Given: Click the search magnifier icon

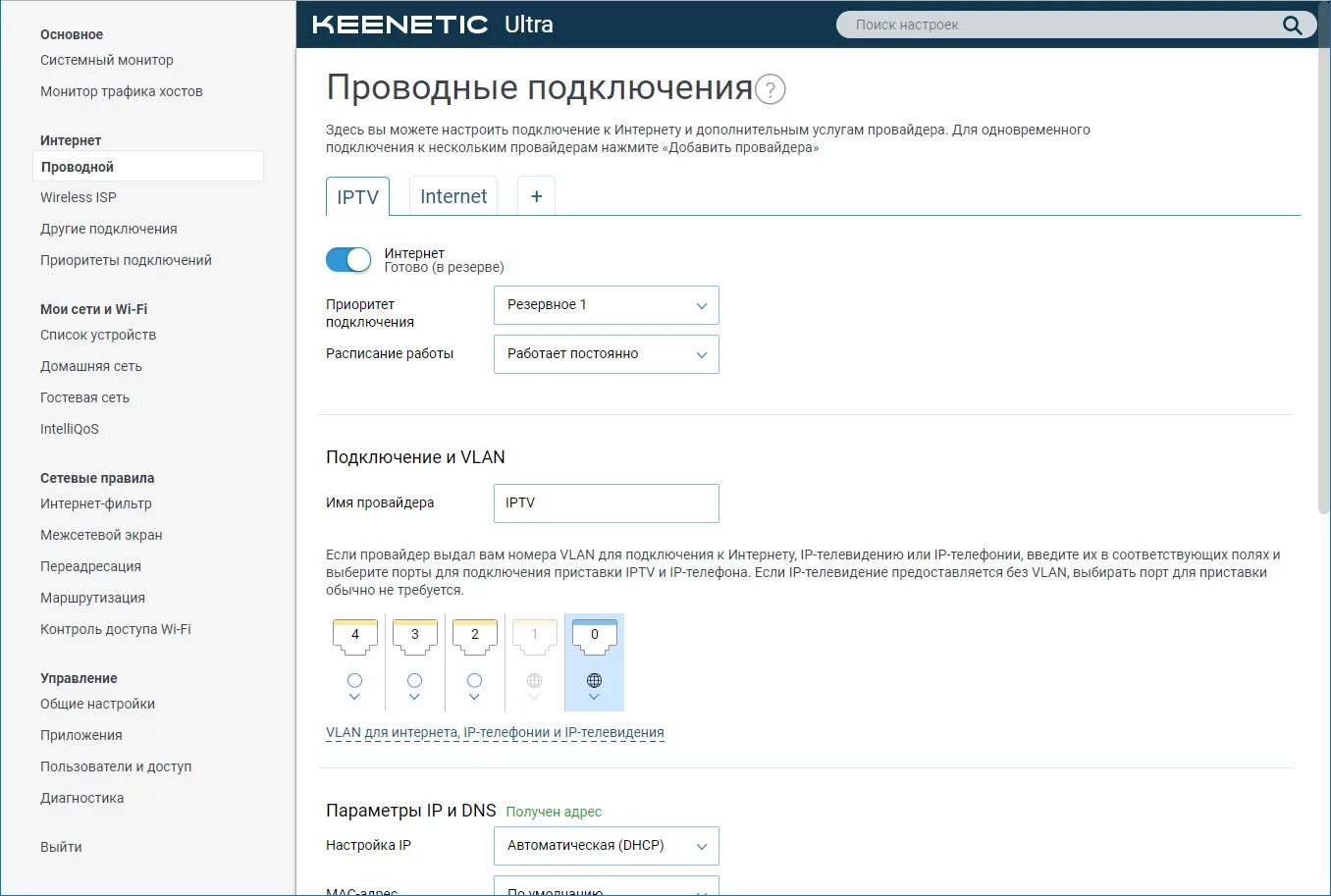Looking at the screenshot, I should click(1292, 25).
